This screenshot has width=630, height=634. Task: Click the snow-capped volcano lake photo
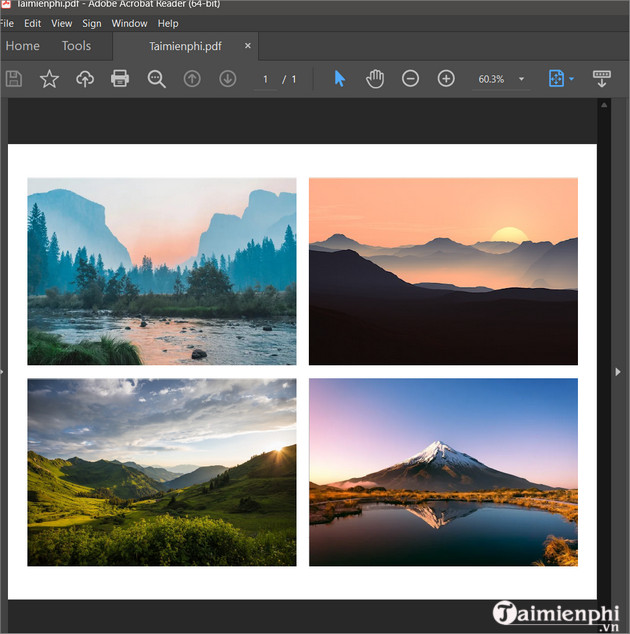coord(443,472)
